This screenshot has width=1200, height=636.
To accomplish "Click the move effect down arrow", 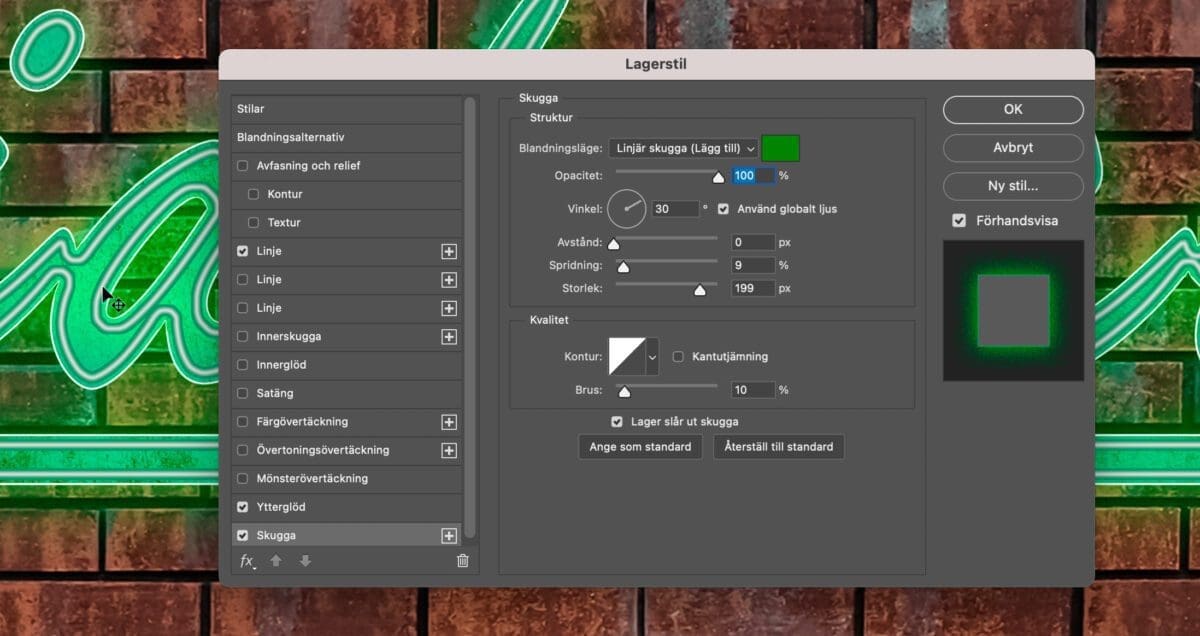I will 305,561.
